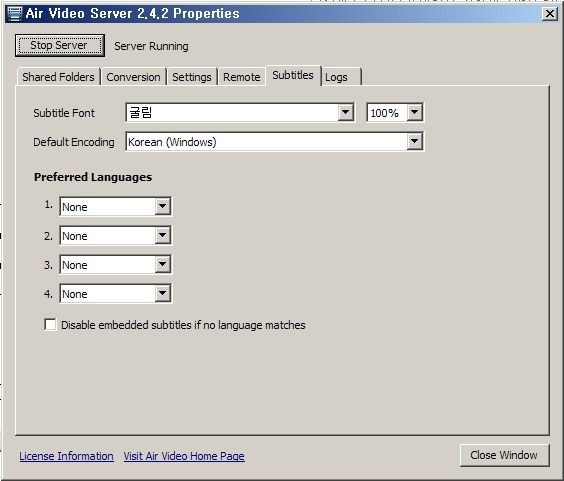This screenshot has height=481, width=564.
Task: Follow the Visit Air Video Home Page link
Action: pos(184,456)
